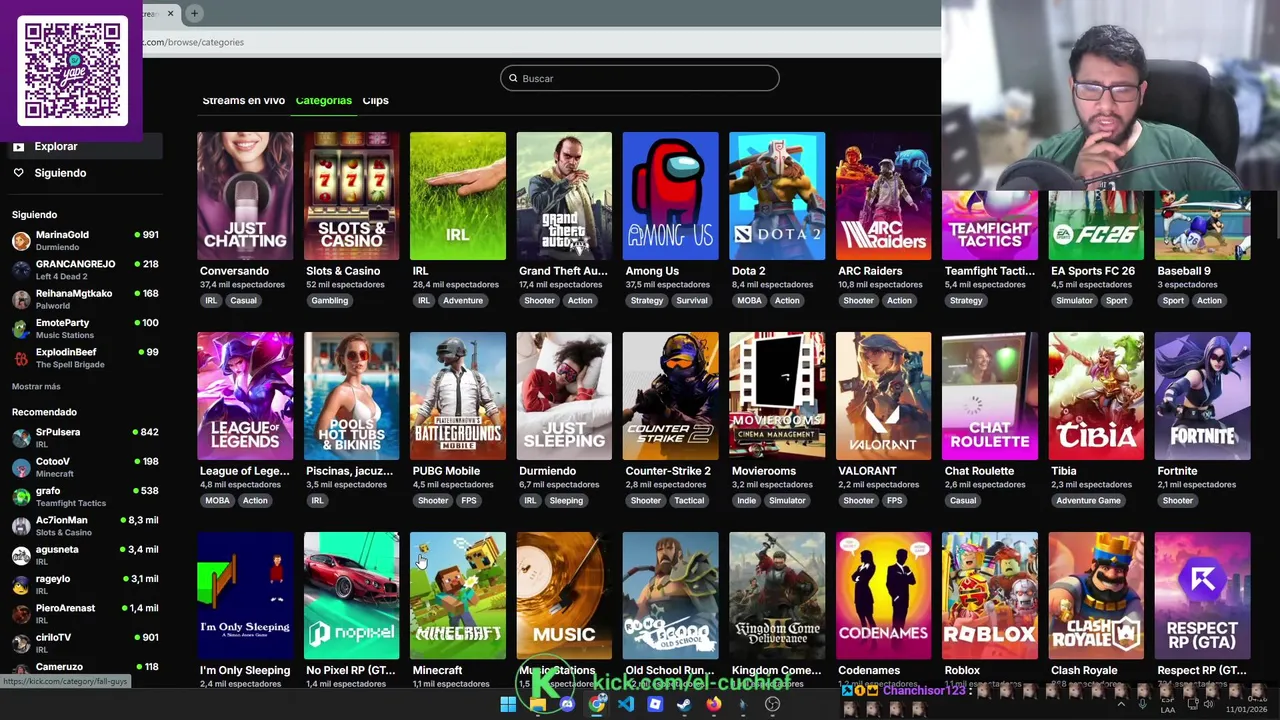
Task: Open ReihanaMgtkako channel avatar
Action: click(x=21, y=300)
